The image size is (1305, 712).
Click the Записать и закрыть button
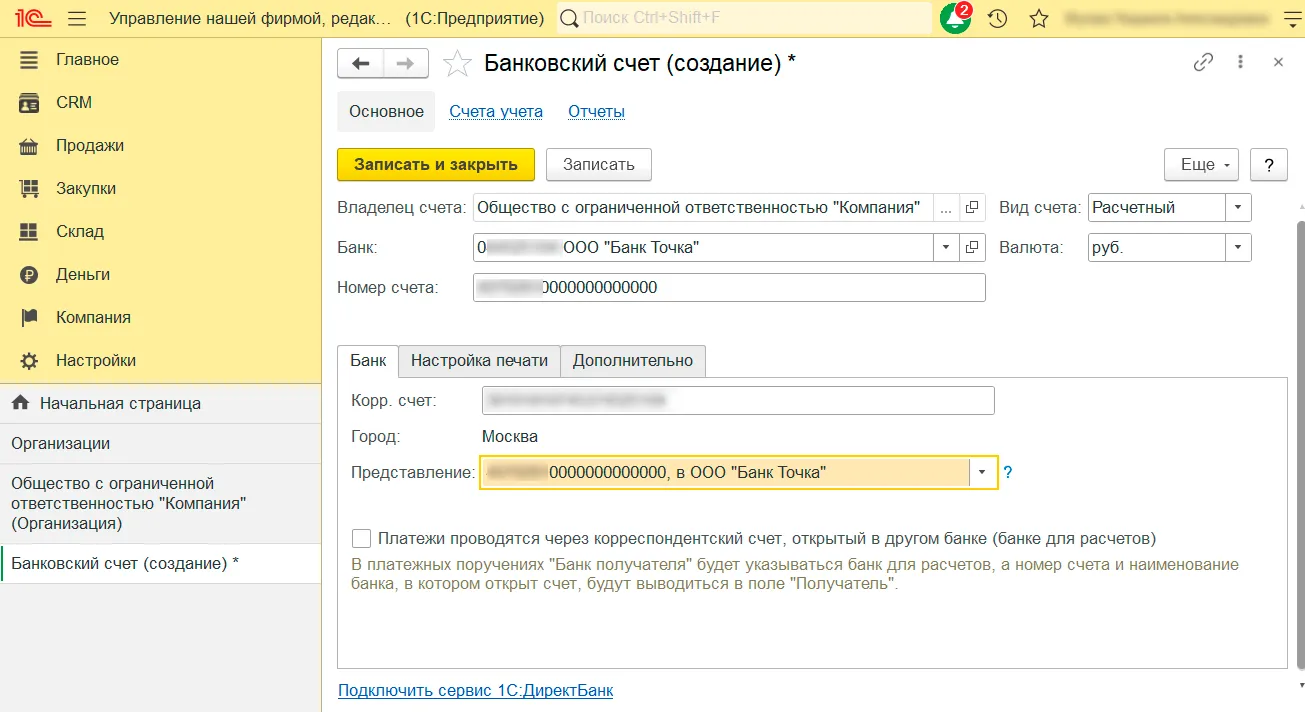(x=436, y=165)
